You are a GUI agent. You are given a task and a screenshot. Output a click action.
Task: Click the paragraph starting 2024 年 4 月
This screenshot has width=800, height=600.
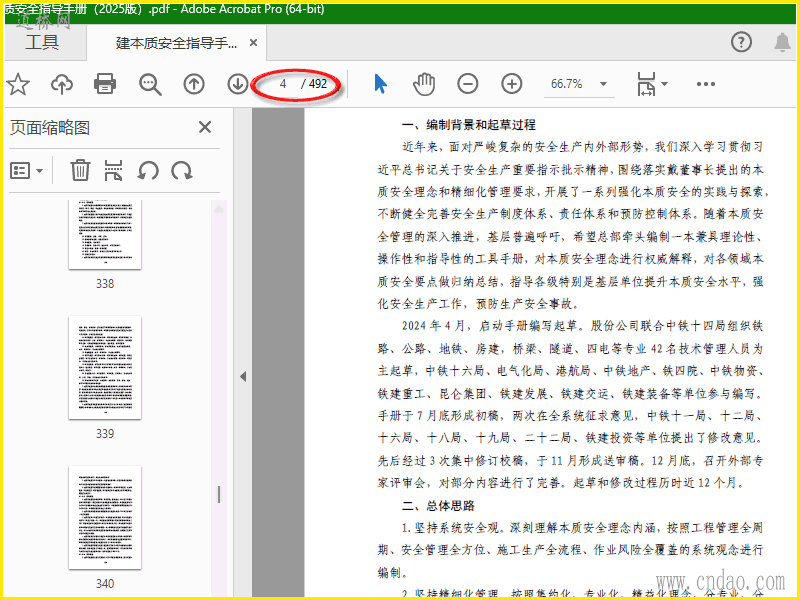point(570,404)
